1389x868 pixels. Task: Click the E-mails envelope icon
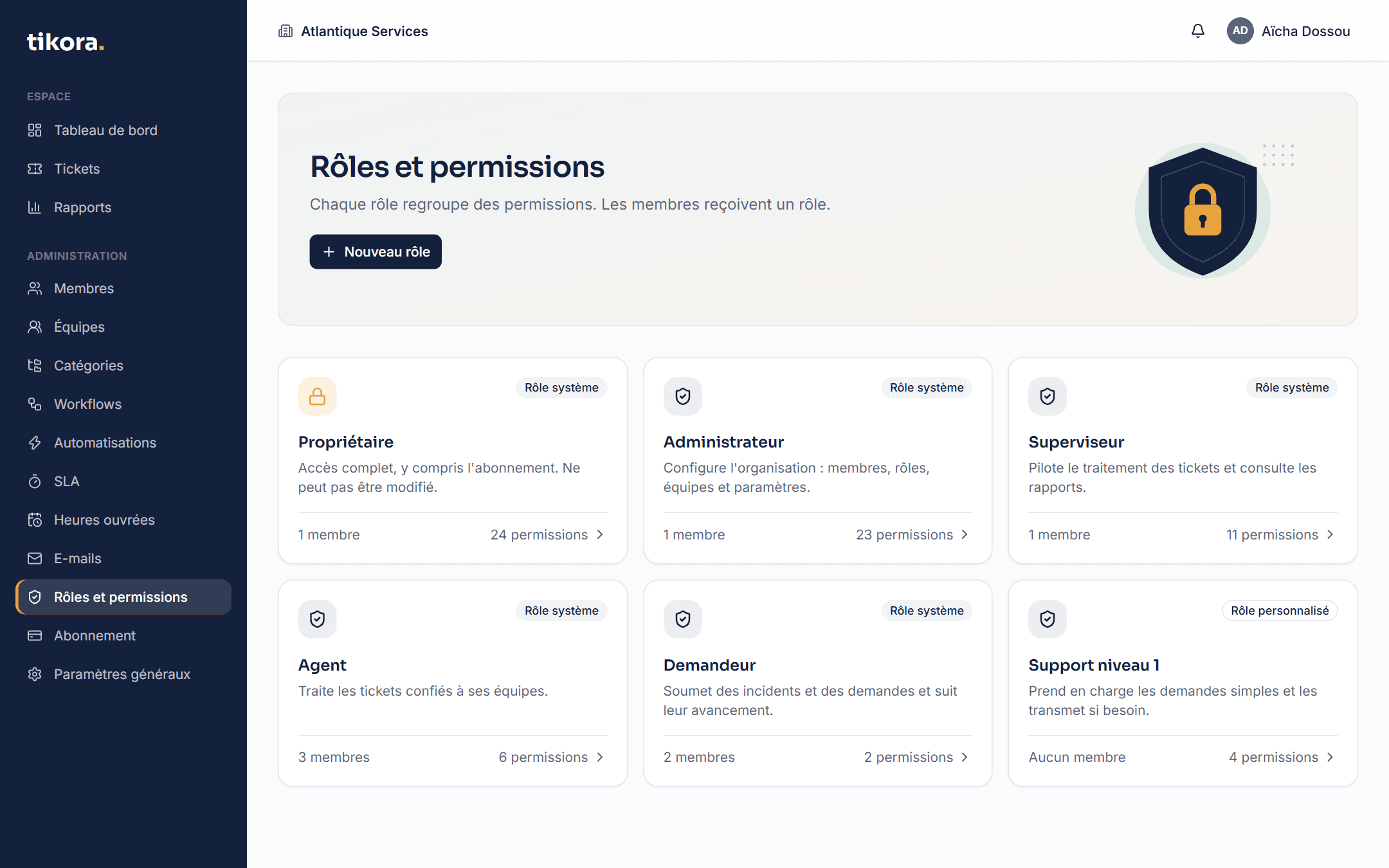pos(35,559)
